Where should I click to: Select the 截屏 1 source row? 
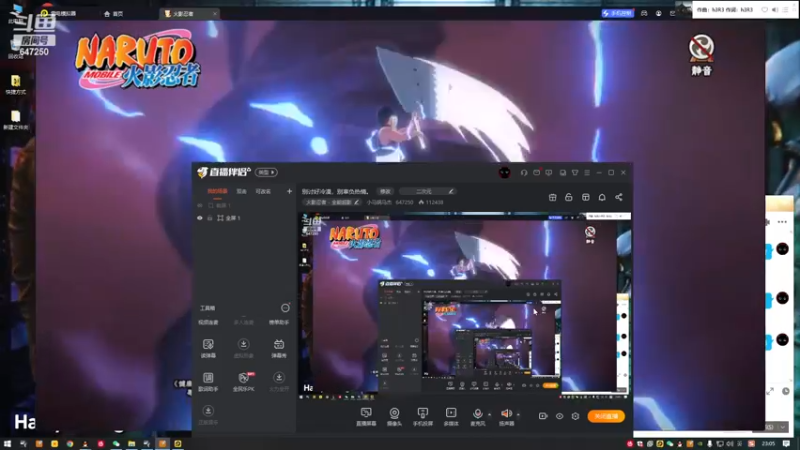(x=245, y=205)
